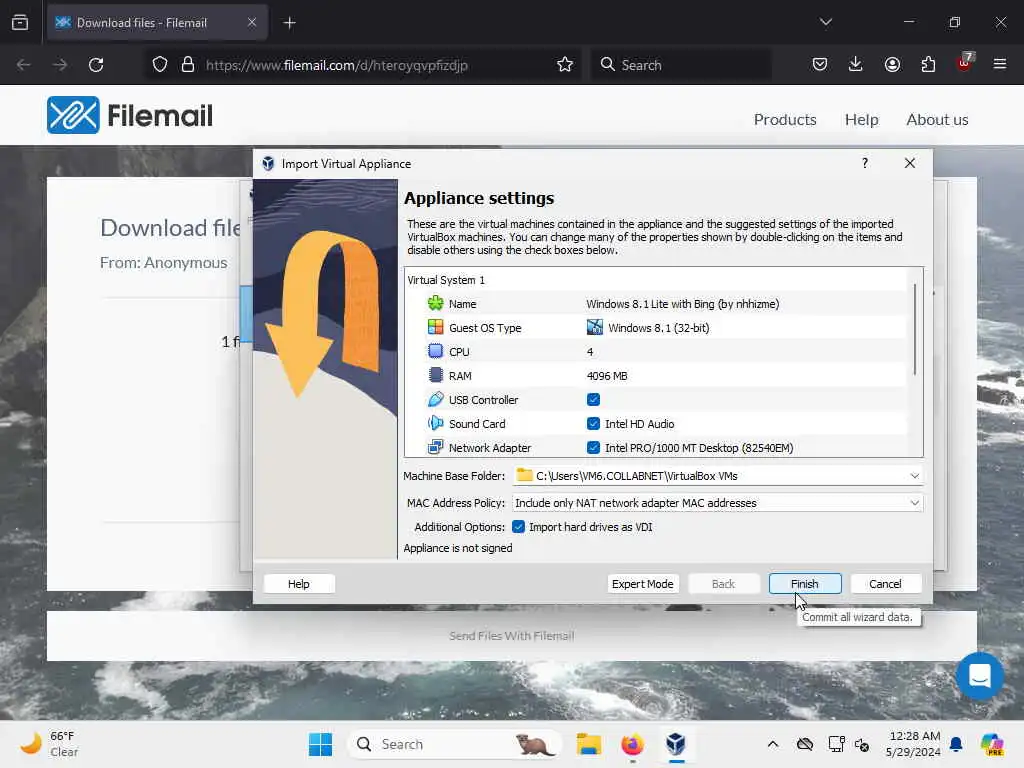Open the Windows Start menu
The image size is (1024, 768).
click(320, 744)
